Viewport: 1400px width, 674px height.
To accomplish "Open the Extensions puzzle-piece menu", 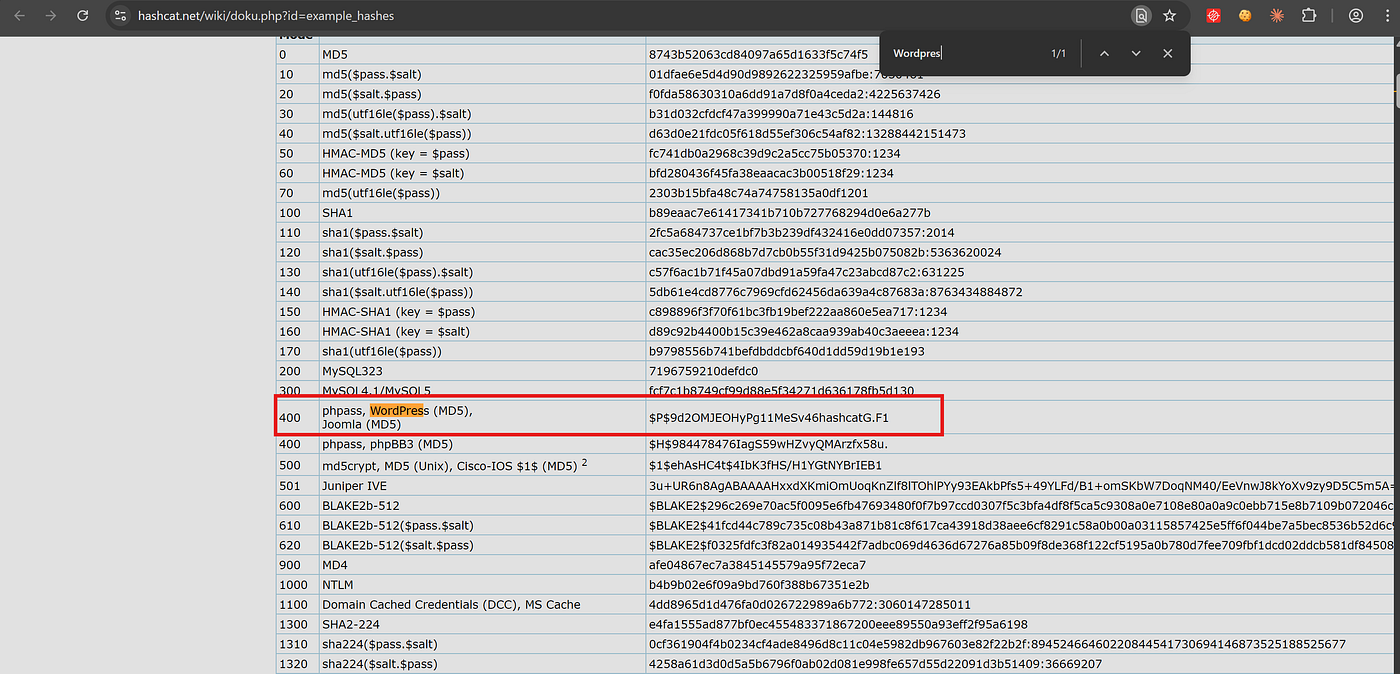I will pyautogui.click(x=1309, y=16).
